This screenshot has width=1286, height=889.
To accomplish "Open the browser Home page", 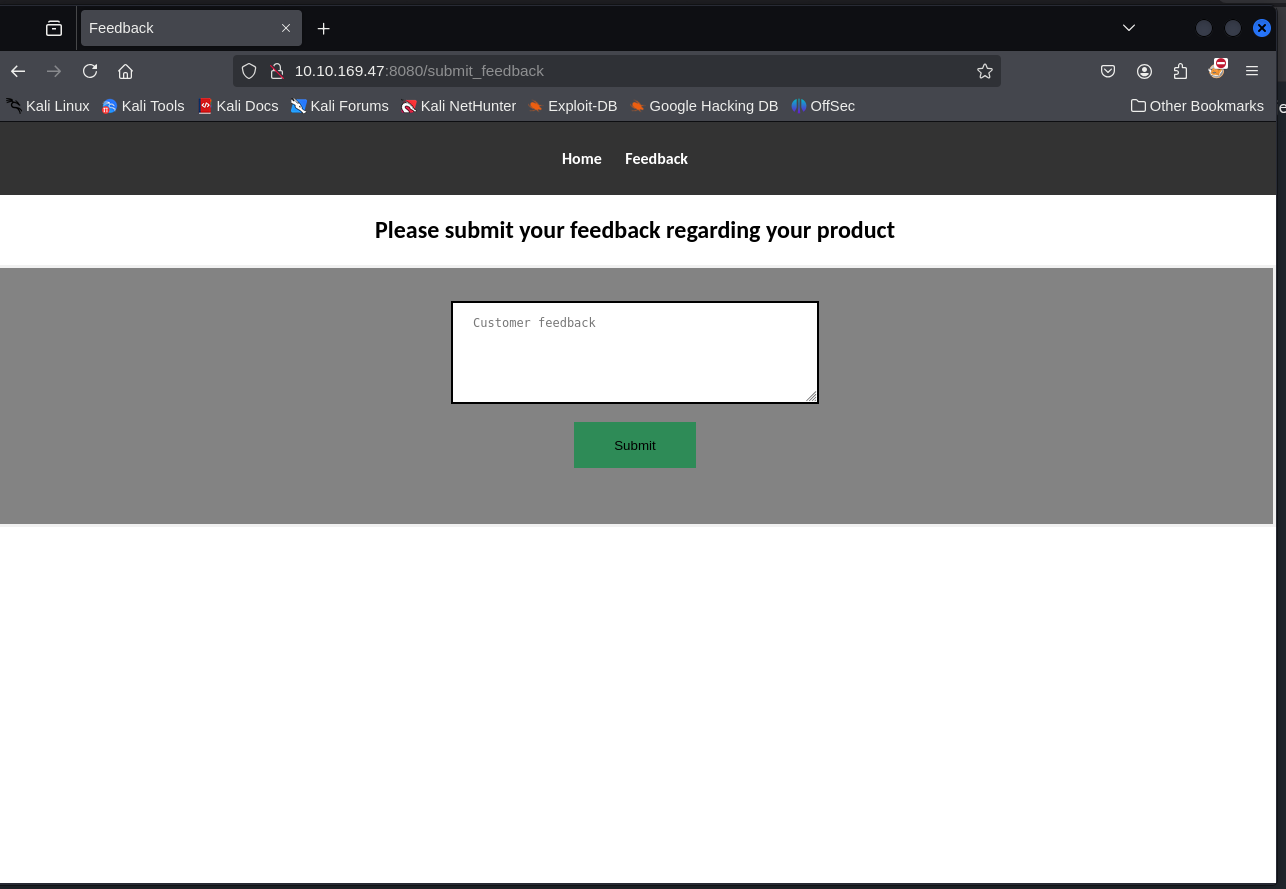I will tap(126, 71).
